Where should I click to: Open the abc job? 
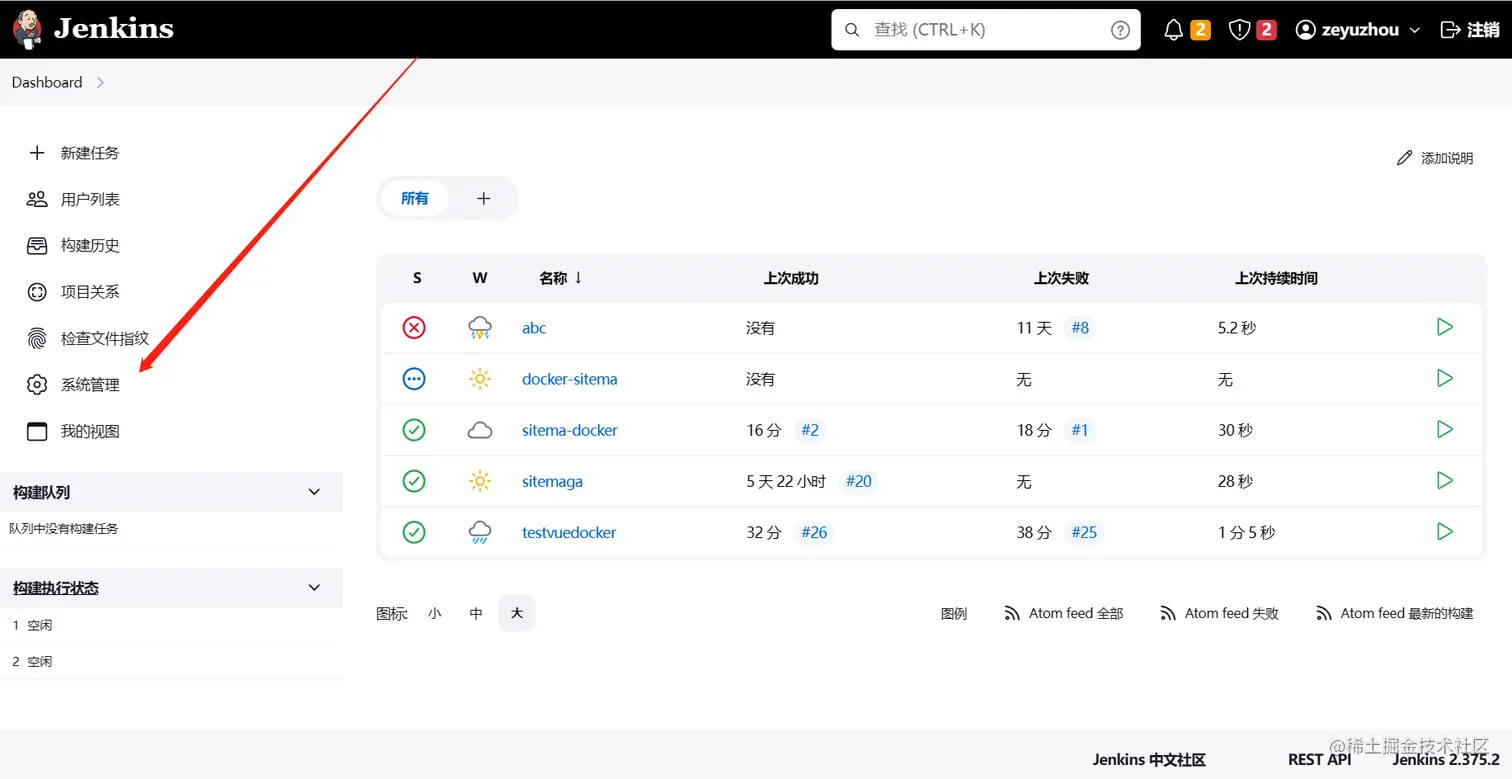(x=534, y=328)
